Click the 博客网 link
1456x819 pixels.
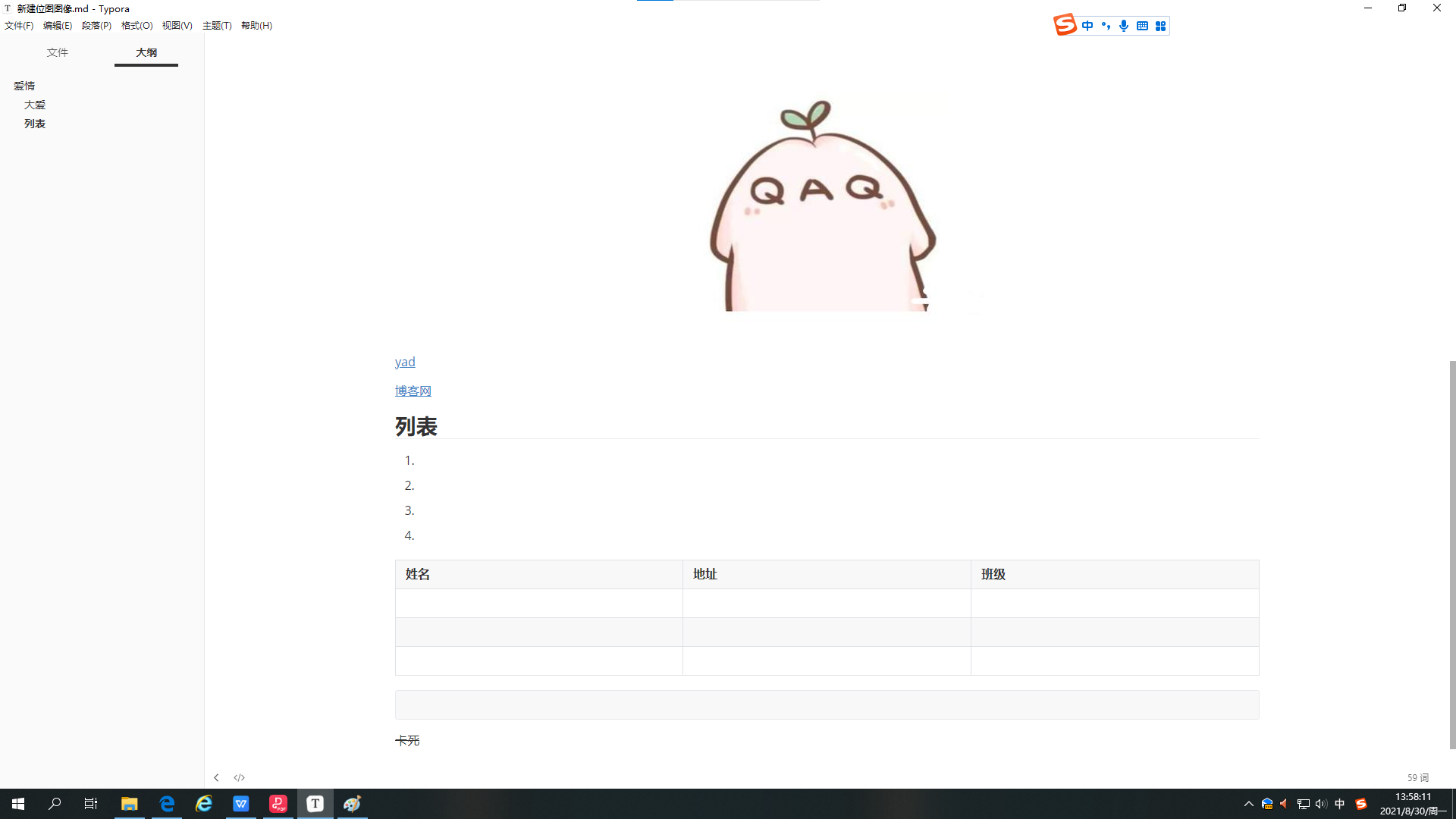[413, 391]
